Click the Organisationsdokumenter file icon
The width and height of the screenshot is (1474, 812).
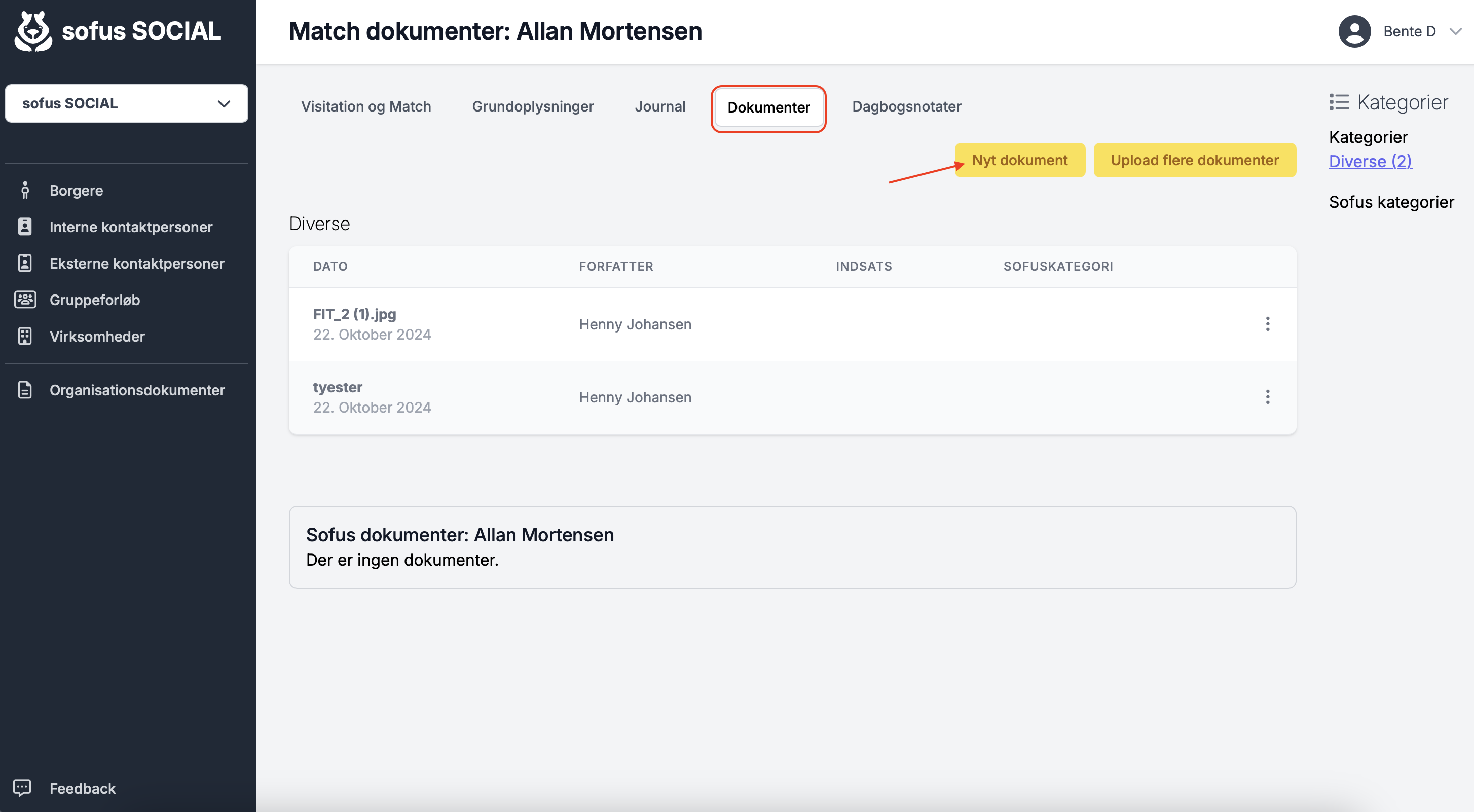coord(25,390)
